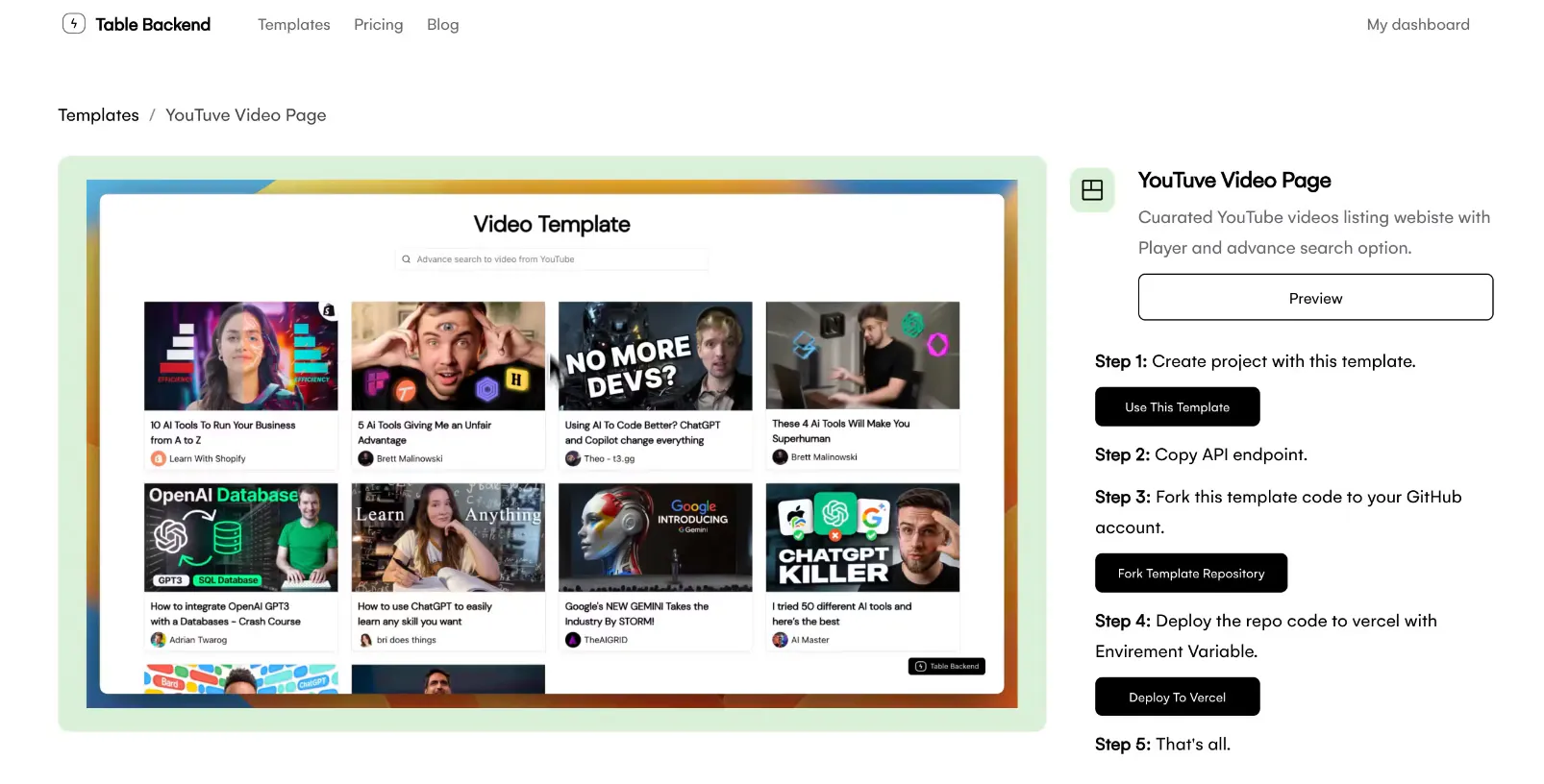Click 'Step 1: Create project with this template'
The width and height of the screenshot is (1544, 784).
(1256, 361)
